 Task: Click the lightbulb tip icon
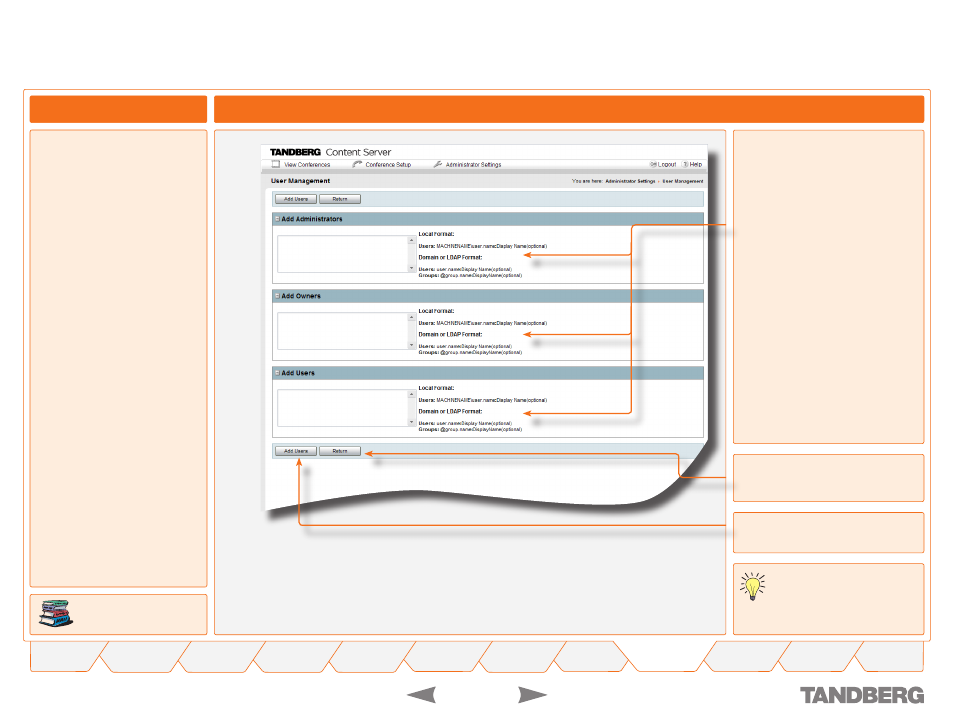753,587
